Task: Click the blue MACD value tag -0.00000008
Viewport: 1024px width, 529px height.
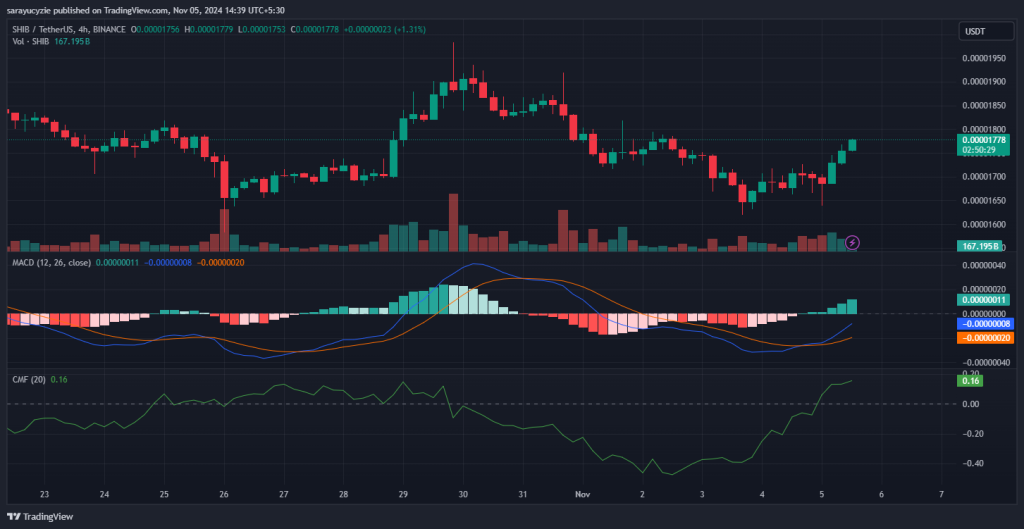Action: [983, 324]
